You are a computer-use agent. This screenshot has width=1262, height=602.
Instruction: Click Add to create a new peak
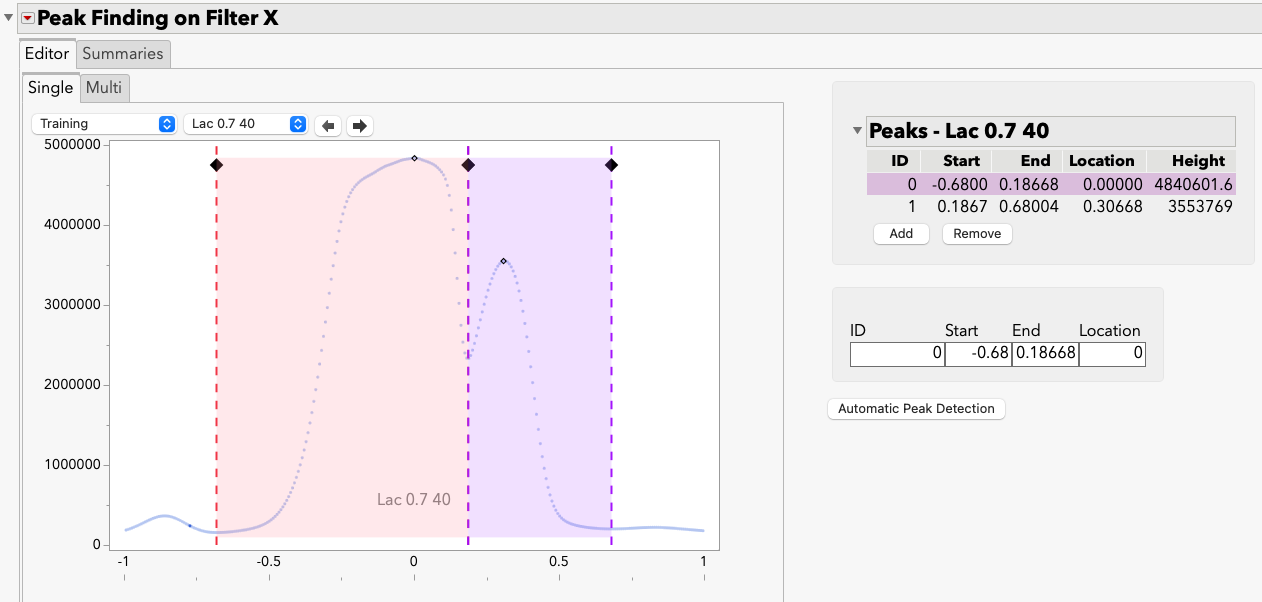(900, 233)
